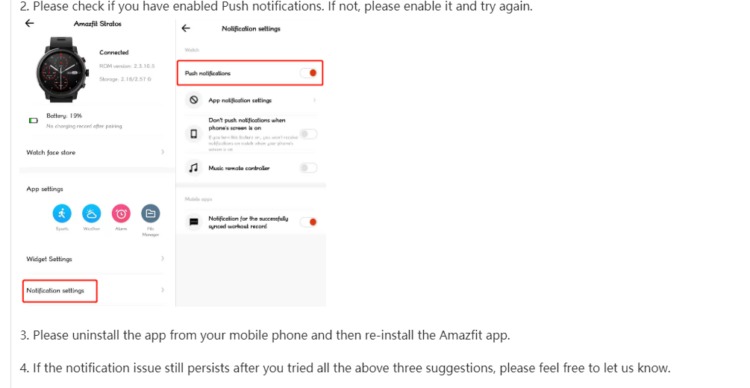Viewport: 750px width, 388px height.
Task: Click the Amazfit Stratos watch image
Action: click(63, 70)
